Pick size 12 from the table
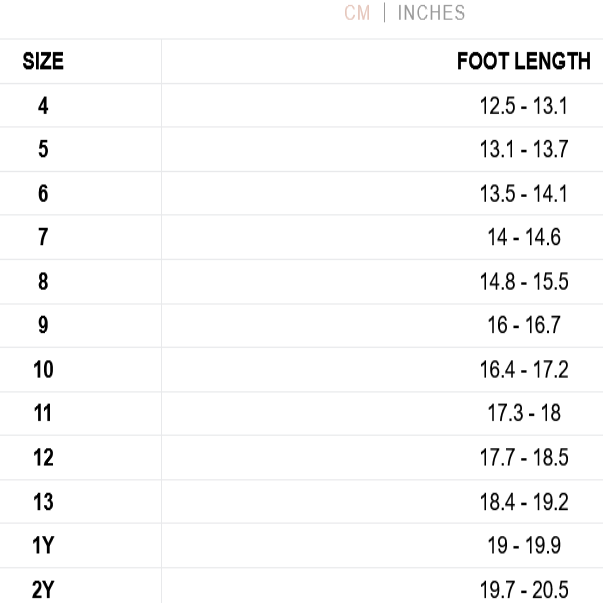This screenshot has height=603, width=603. click(x=43, y=458)
